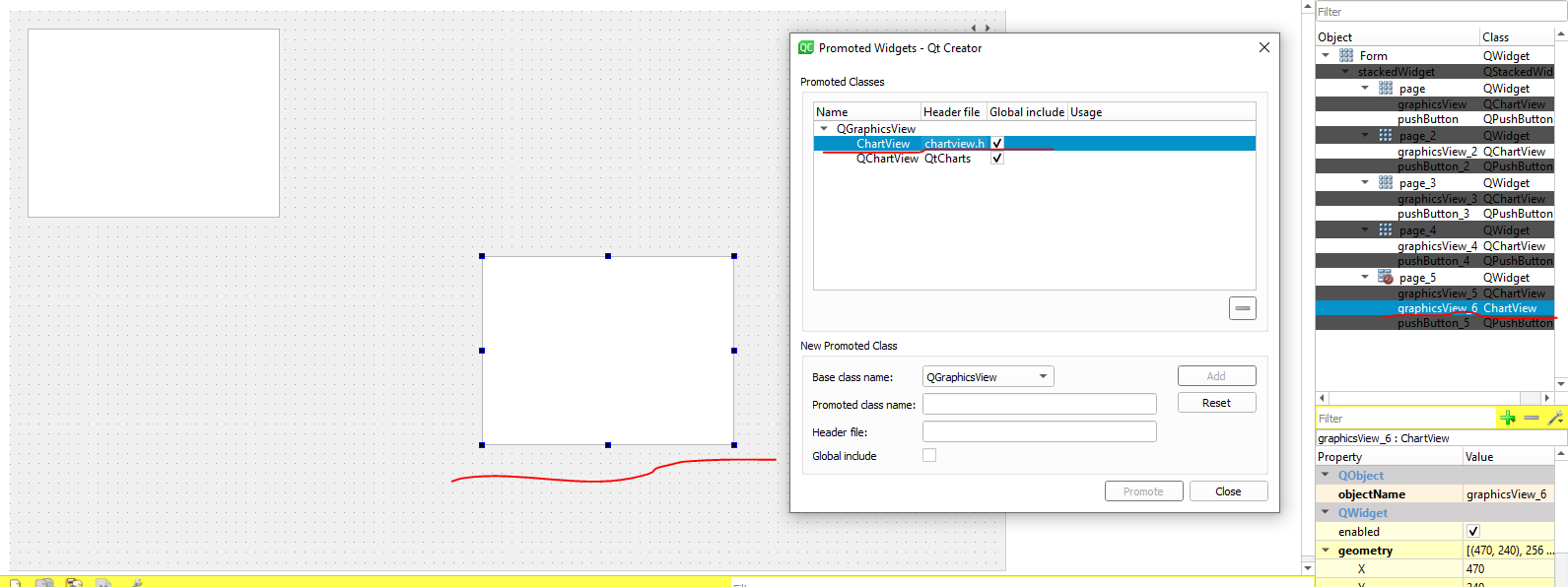Collapse the stackedWidget tree node
Screen dimensions: 1568x587
coord(1345,71)
